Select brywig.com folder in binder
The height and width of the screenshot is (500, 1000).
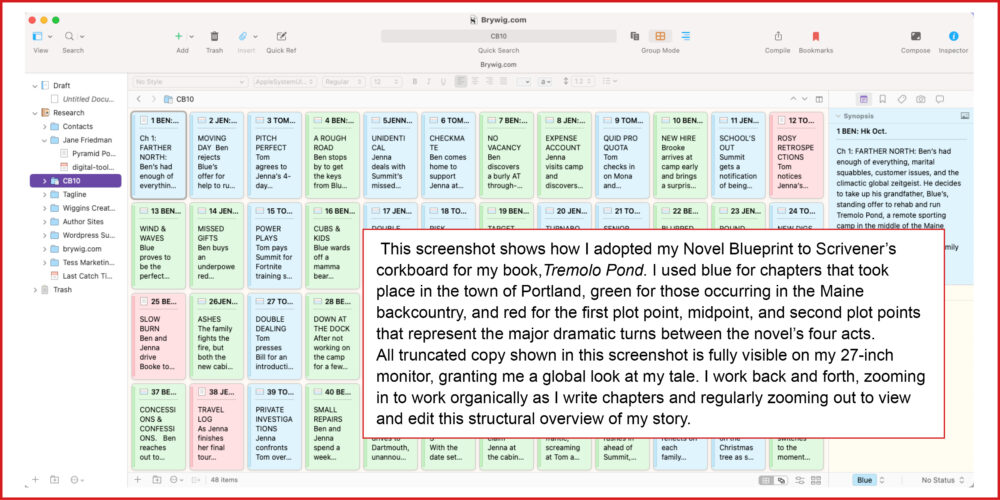coord(75,249)
